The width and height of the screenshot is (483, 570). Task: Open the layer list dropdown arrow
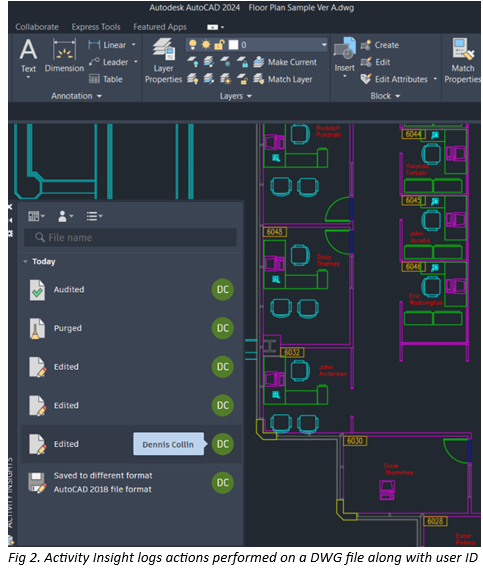(323, 45)
